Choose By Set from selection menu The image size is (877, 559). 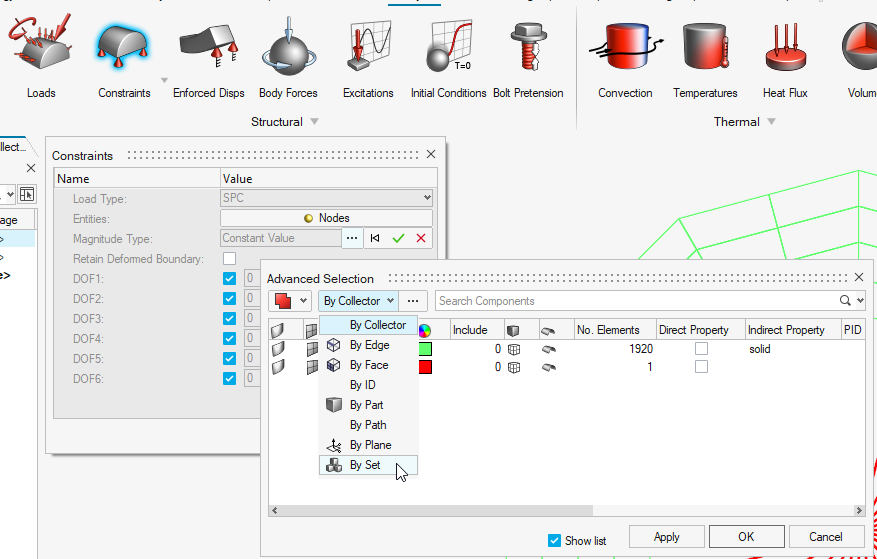(x=365, y=465)
